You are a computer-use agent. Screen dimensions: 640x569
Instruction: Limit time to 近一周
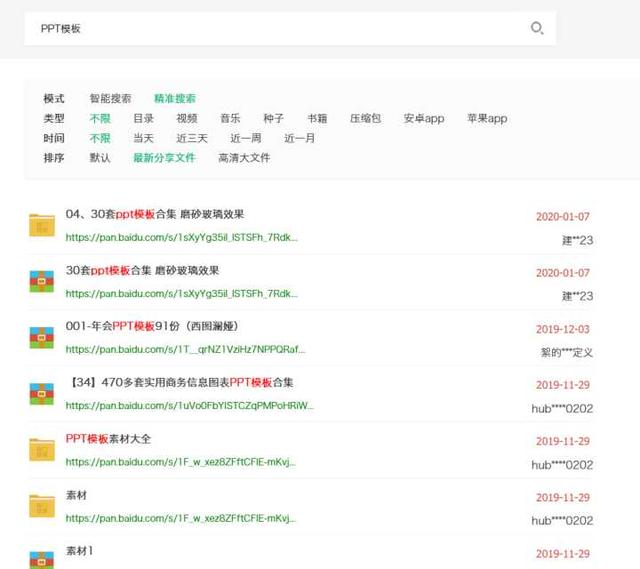pos(246,138)
